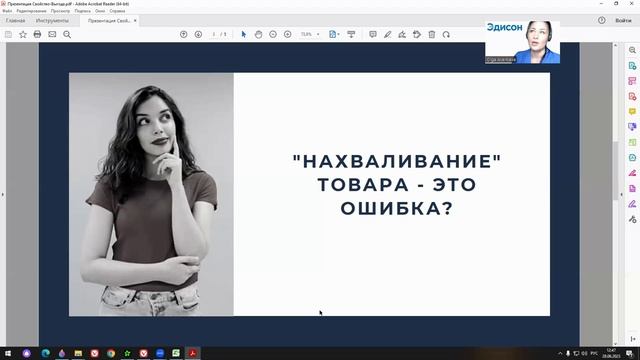Open the Redact tool in right pane
640x360 pixels.
click(x=632, y=173)
